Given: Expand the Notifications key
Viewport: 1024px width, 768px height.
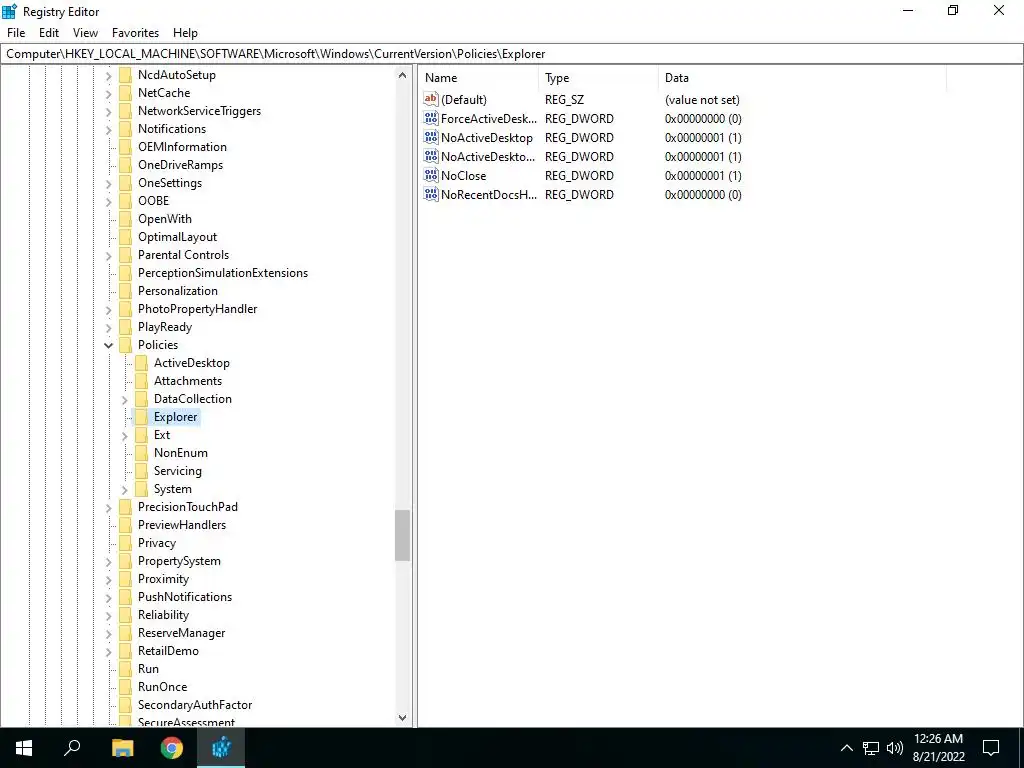Looking at the screenshot, I should click(x=108, y=129).
